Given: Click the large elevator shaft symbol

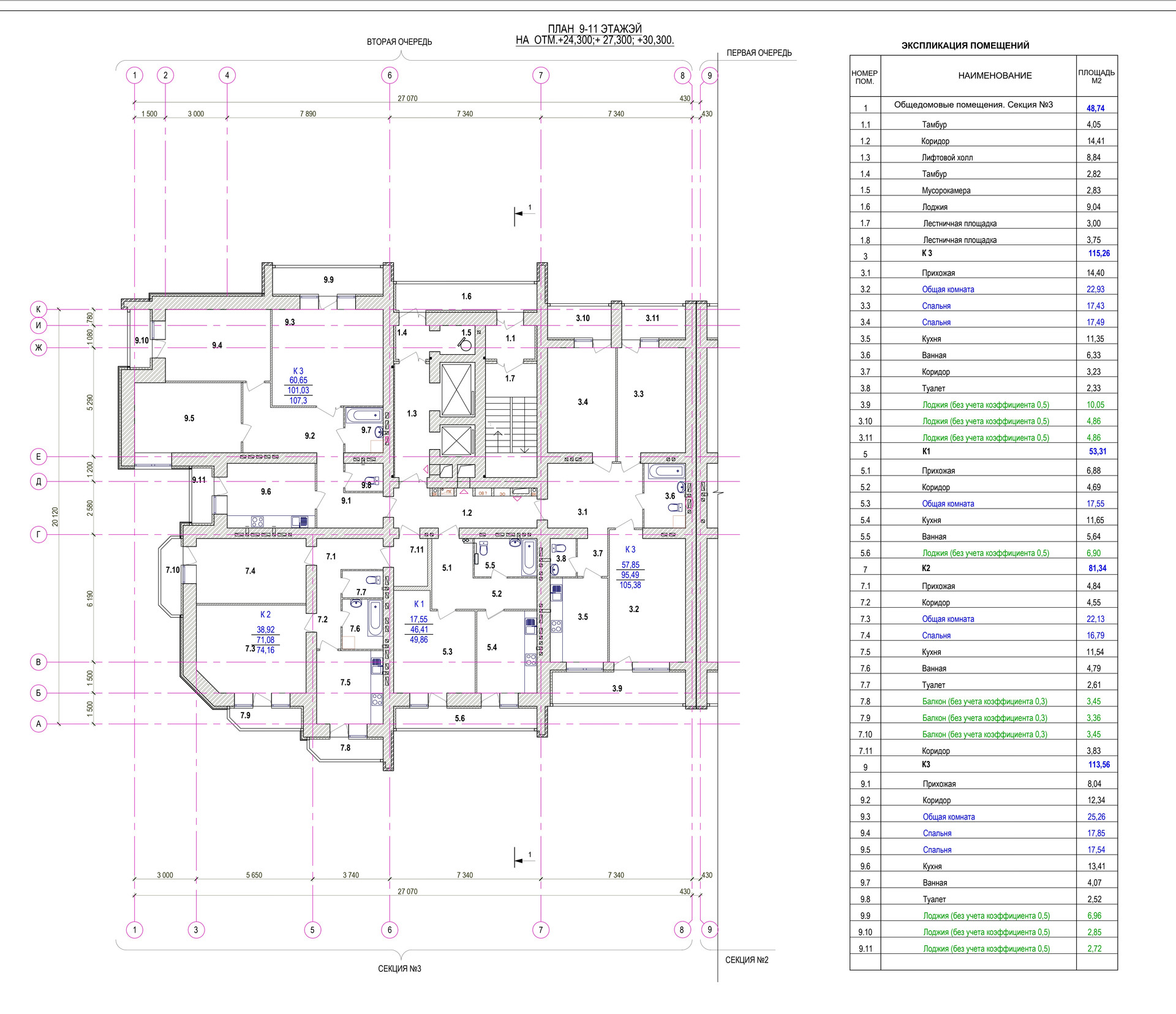Looking at the screenshot, I should point(457,390).
